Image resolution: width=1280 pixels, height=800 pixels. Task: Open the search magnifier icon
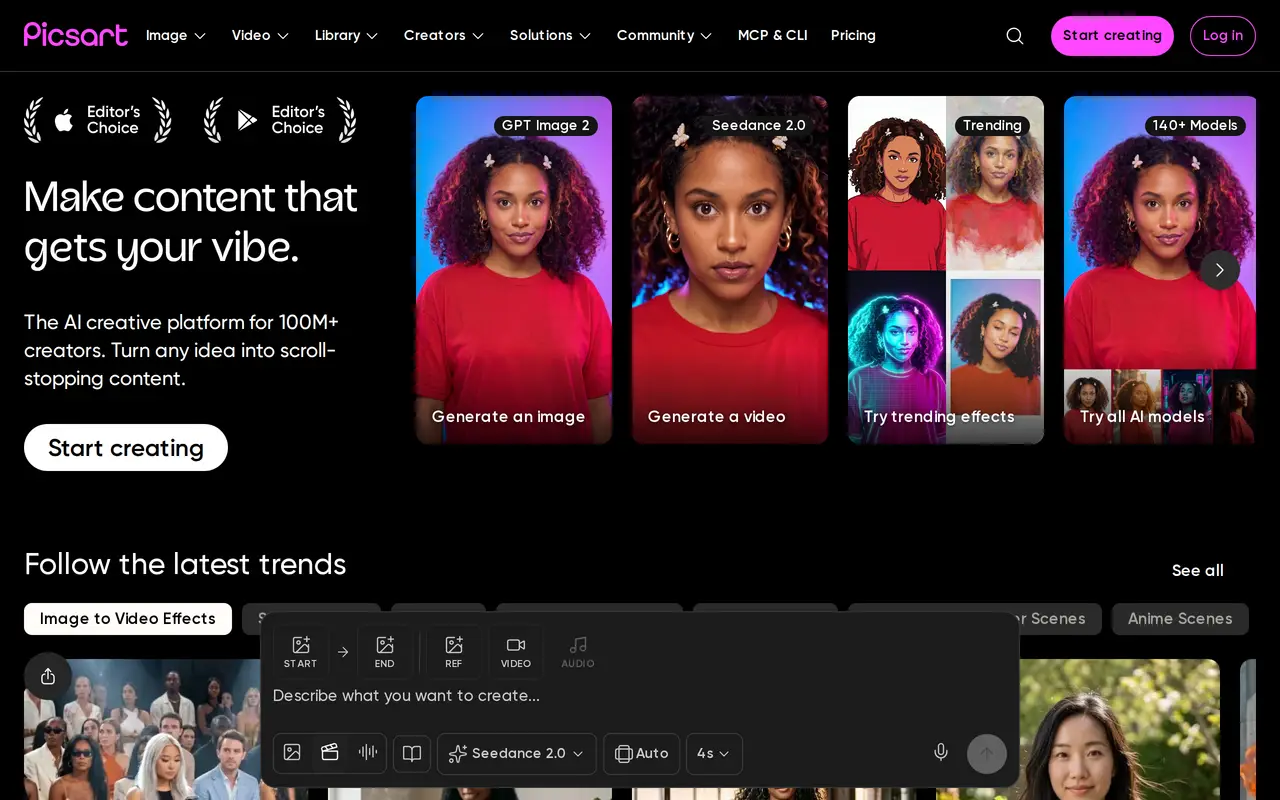click(1014, 36)
